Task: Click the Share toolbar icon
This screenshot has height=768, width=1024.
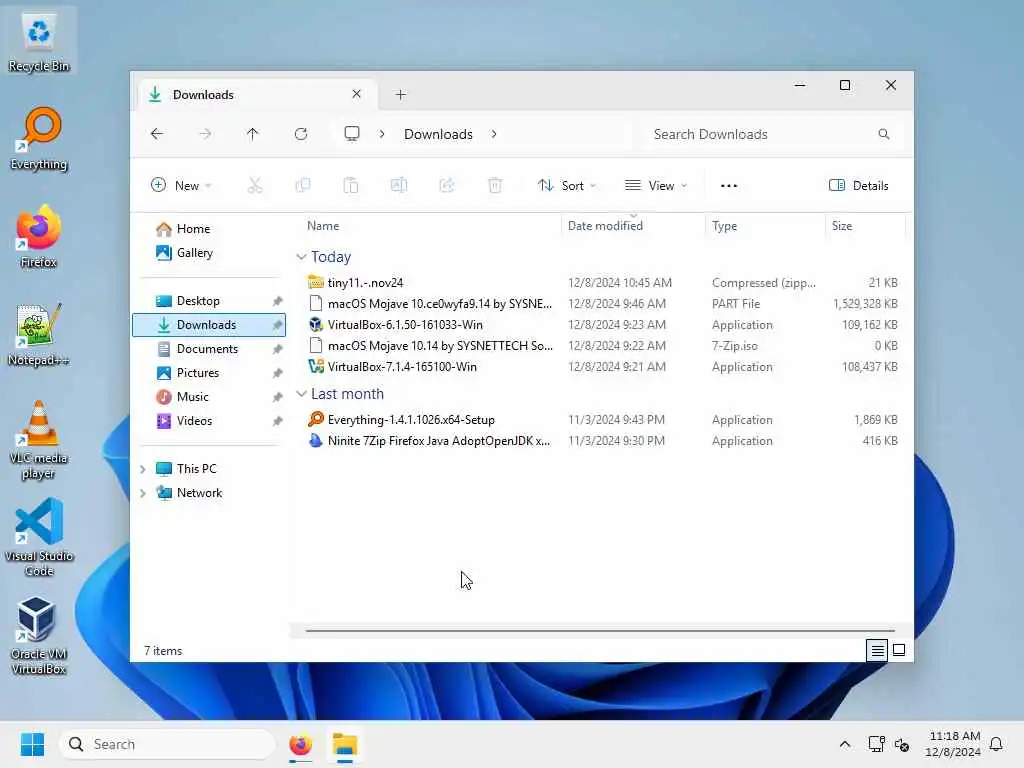Action: [447, 185]
